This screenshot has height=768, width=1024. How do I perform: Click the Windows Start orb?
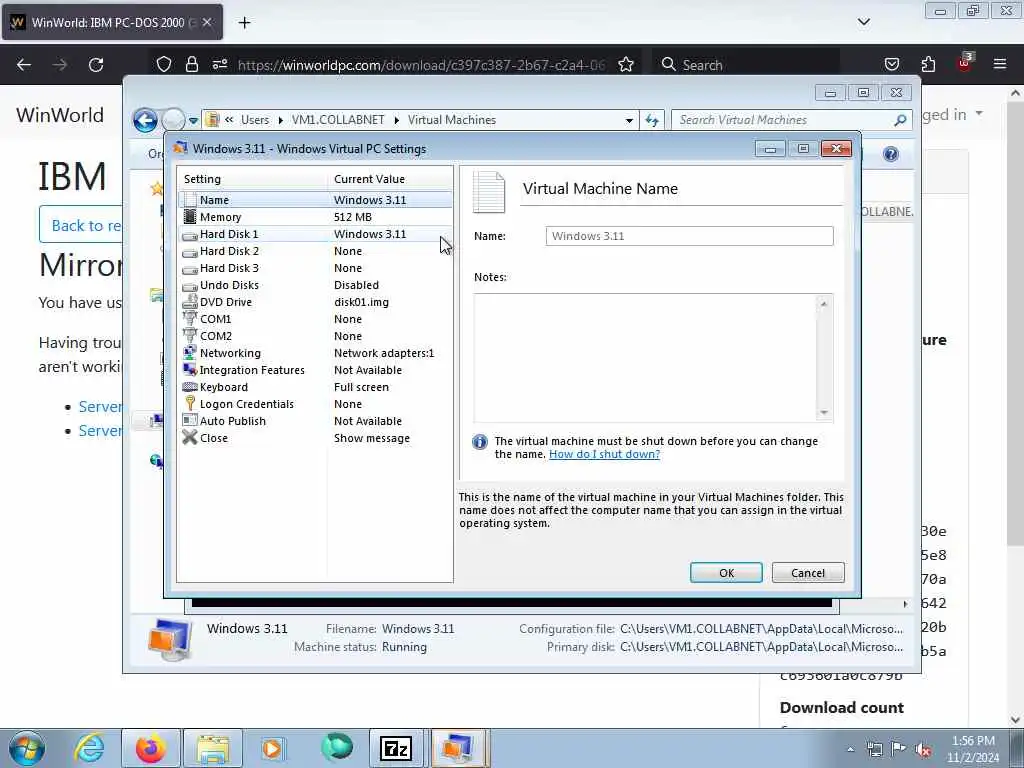[x=27, y=748]
